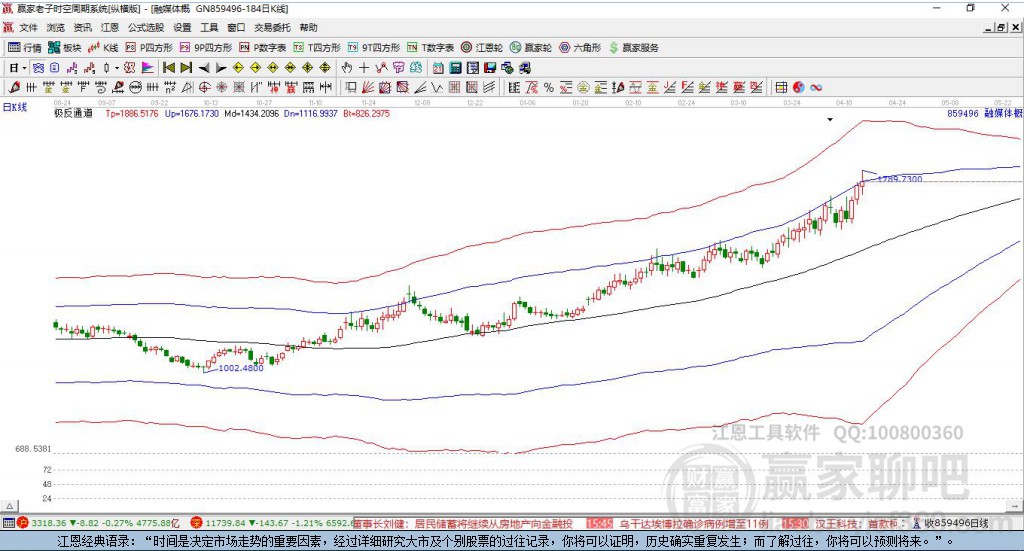The width and height of the screenshot is (1024, 551).
Task: Open the calculator icon
Action: point(455,68)
